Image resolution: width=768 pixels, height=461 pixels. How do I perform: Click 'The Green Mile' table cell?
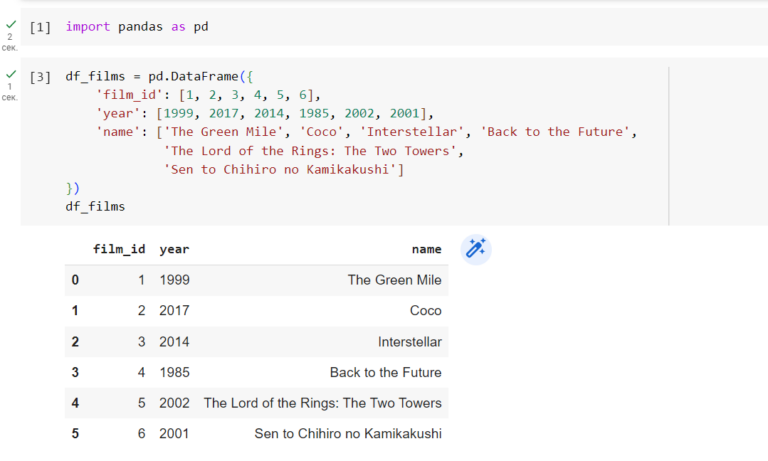tap(394, 280)
